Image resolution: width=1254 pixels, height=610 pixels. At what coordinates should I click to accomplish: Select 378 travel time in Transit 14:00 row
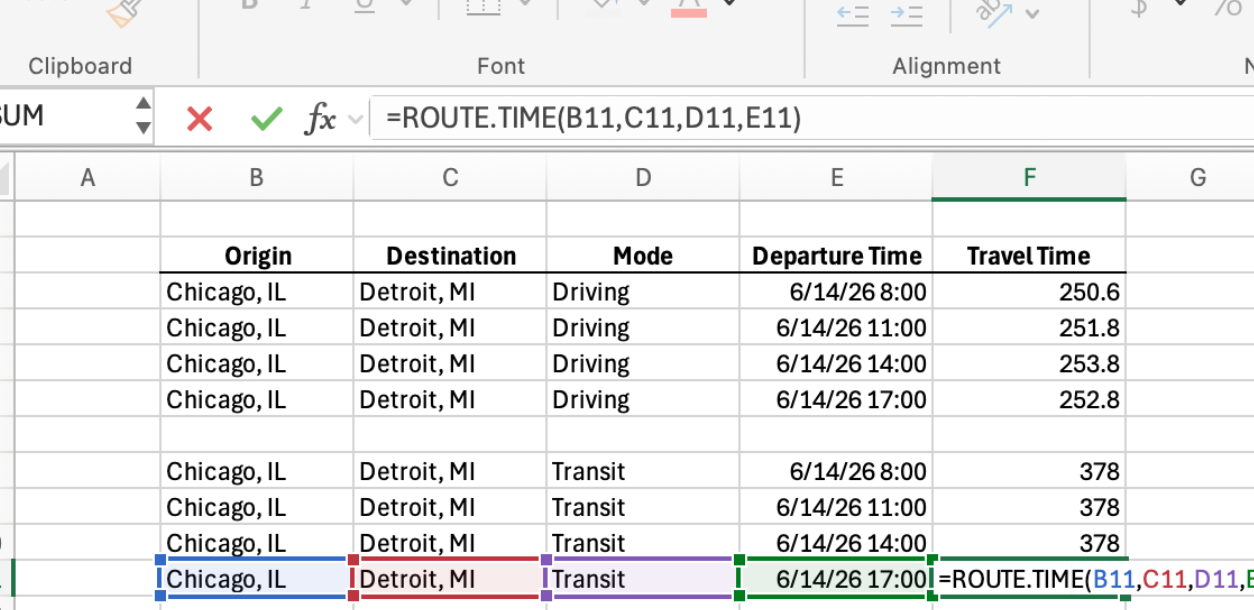[x=1029, y=542]
